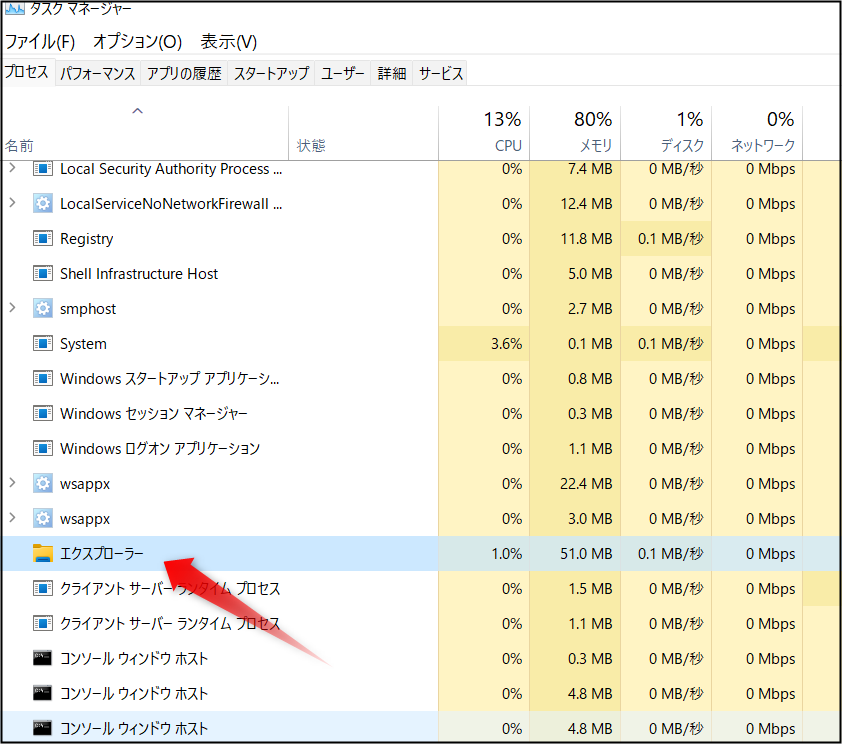This screenshot has height=744, width=842.
Task: Click the Shell Infrastructure Host icon
Action: [x=42, y=274]
